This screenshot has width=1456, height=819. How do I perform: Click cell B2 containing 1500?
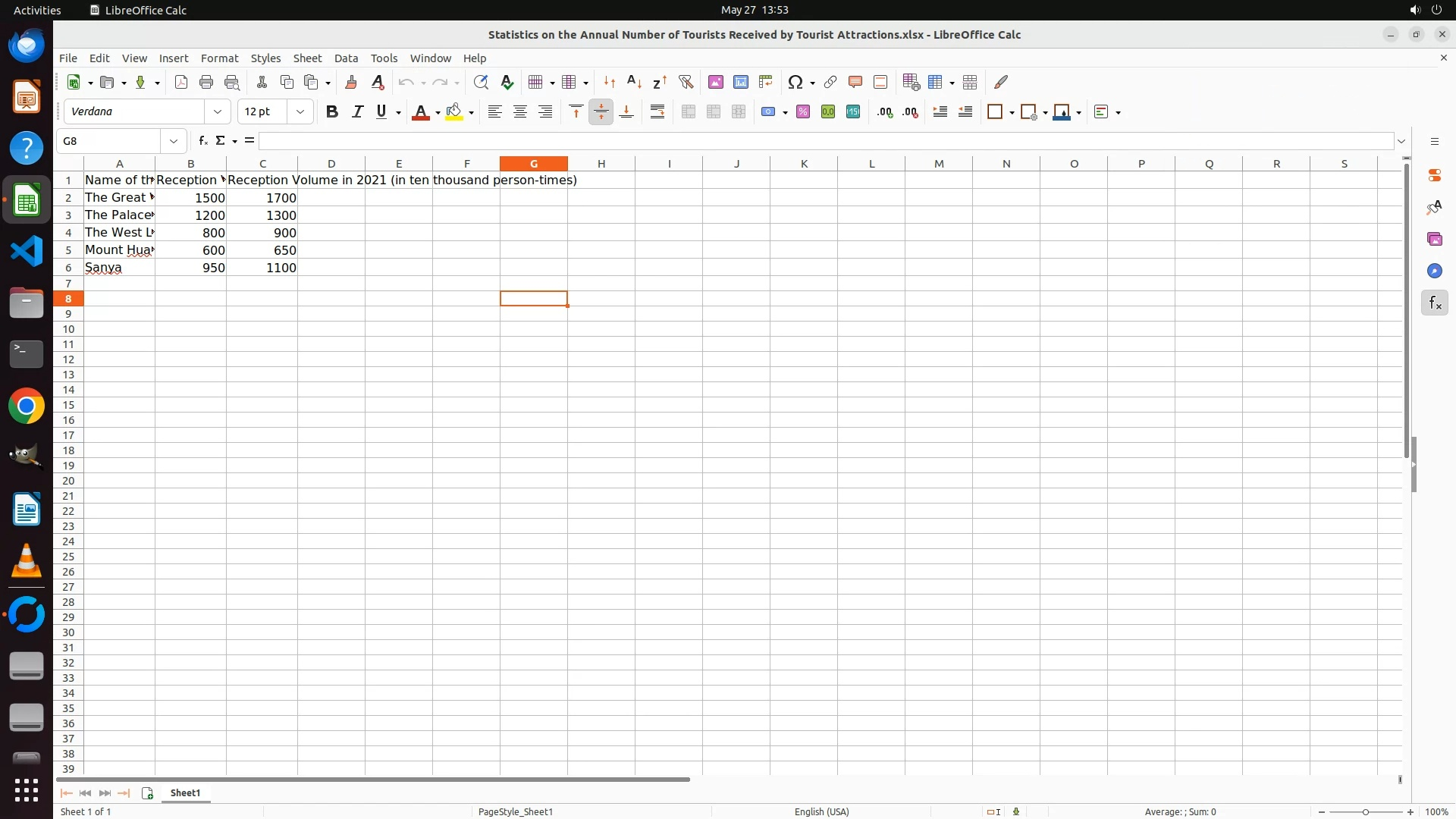tap(190, 198)
